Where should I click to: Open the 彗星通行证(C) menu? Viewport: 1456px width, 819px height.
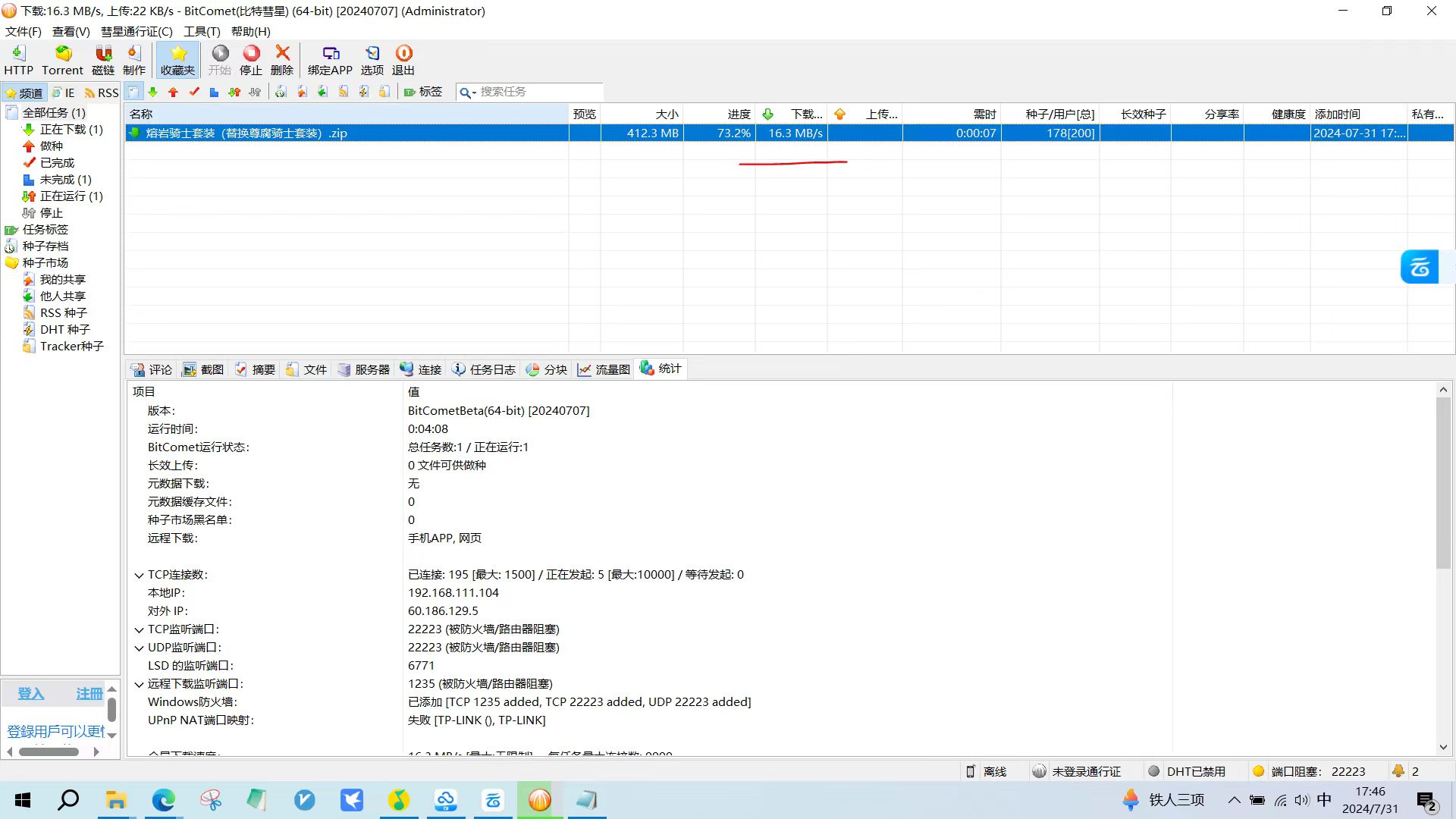[x=136, y=31]
